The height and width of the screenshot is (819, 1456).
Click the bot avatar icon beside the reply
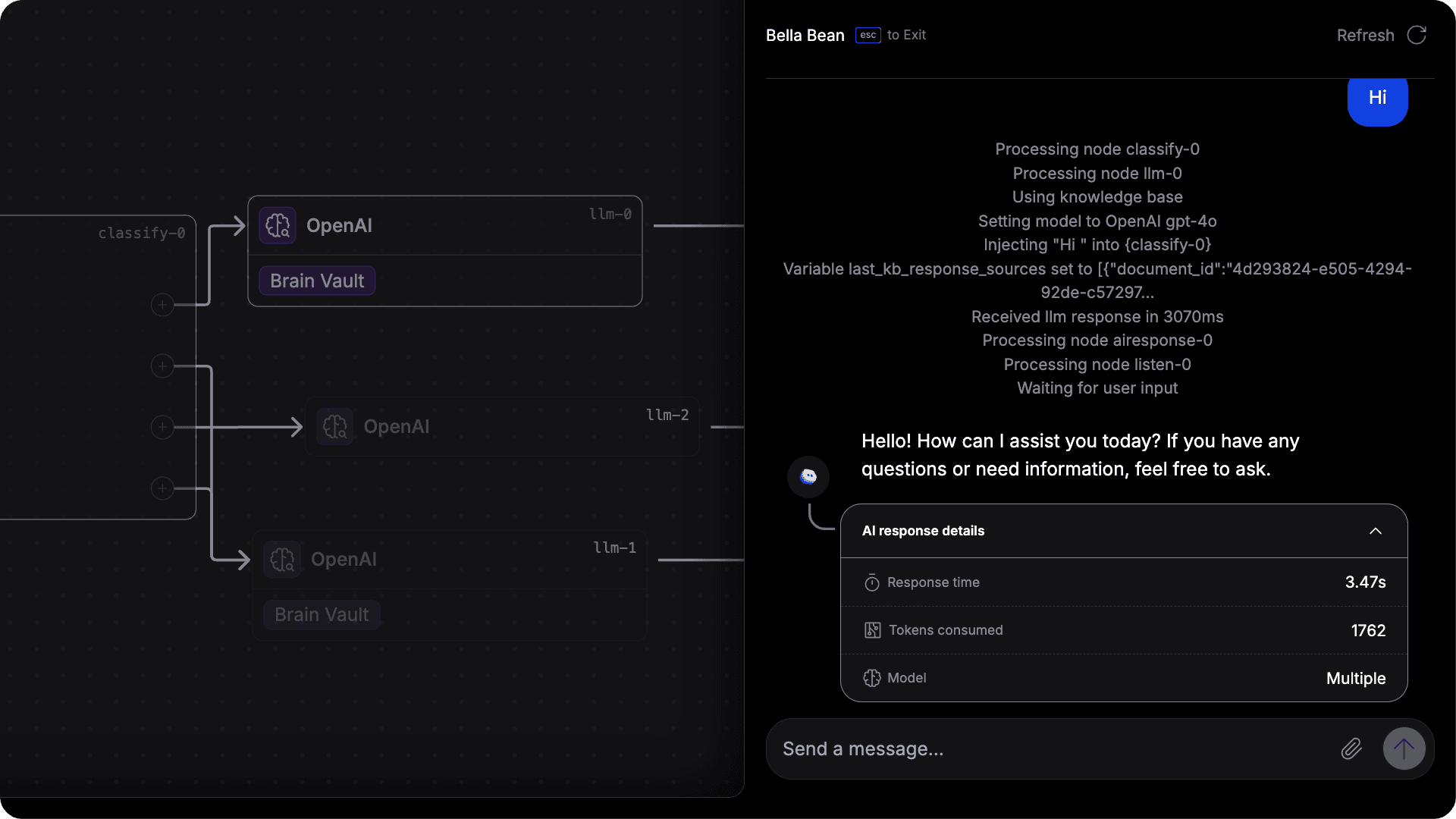(808, 476)
